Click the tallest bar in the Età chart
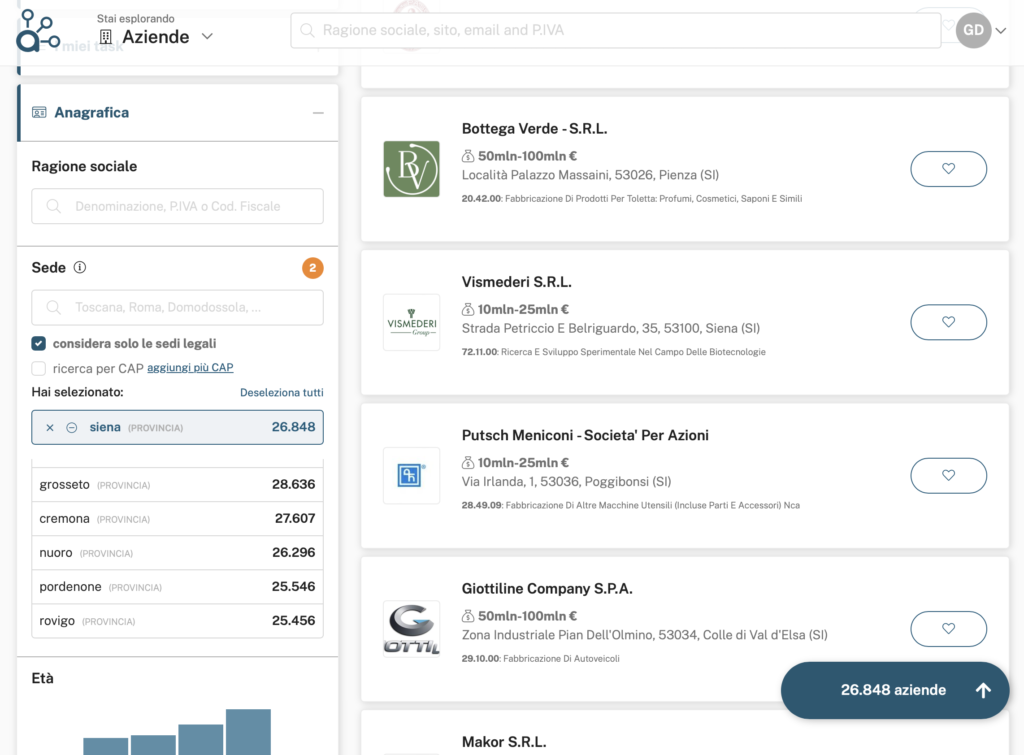The height and width of the screenshot is (755, 1024). (248, 731)
